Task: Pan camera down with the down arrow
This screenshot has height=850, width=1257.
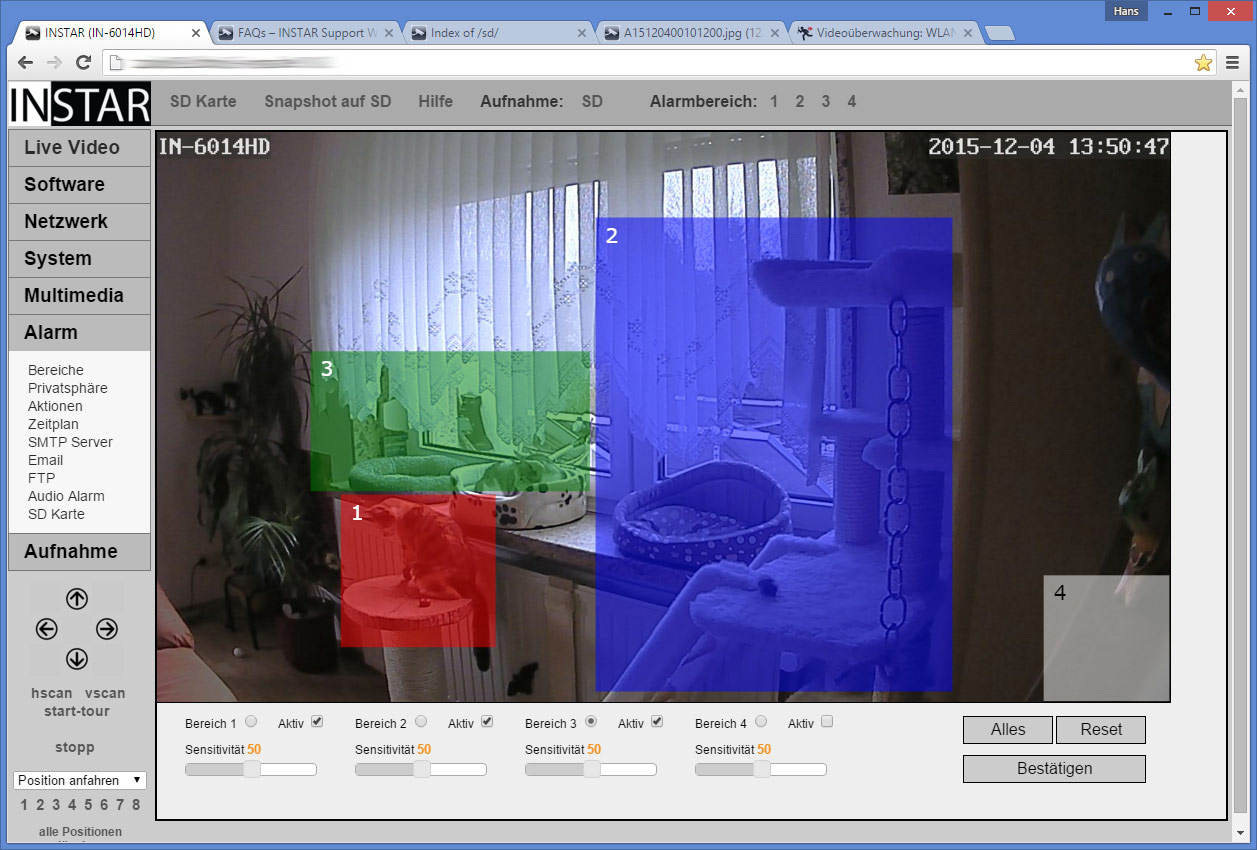Action: point(77,659)
